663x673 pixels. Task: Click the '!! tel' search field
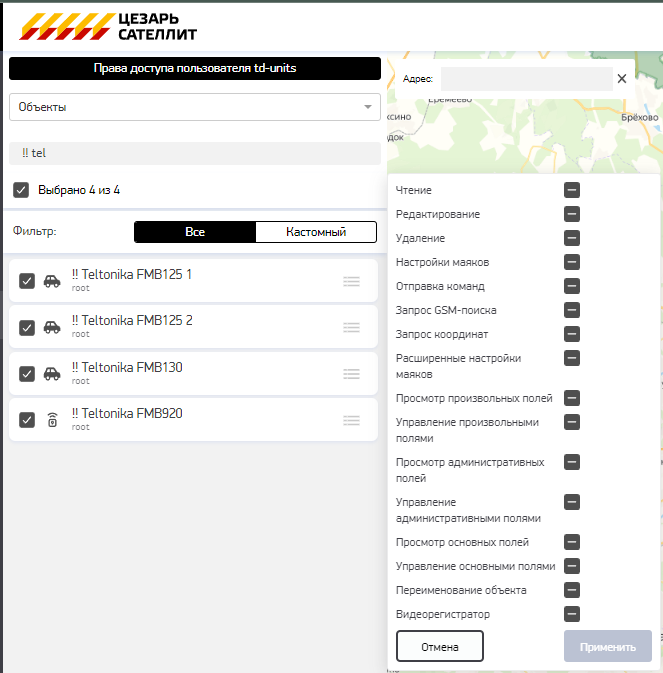195,153
